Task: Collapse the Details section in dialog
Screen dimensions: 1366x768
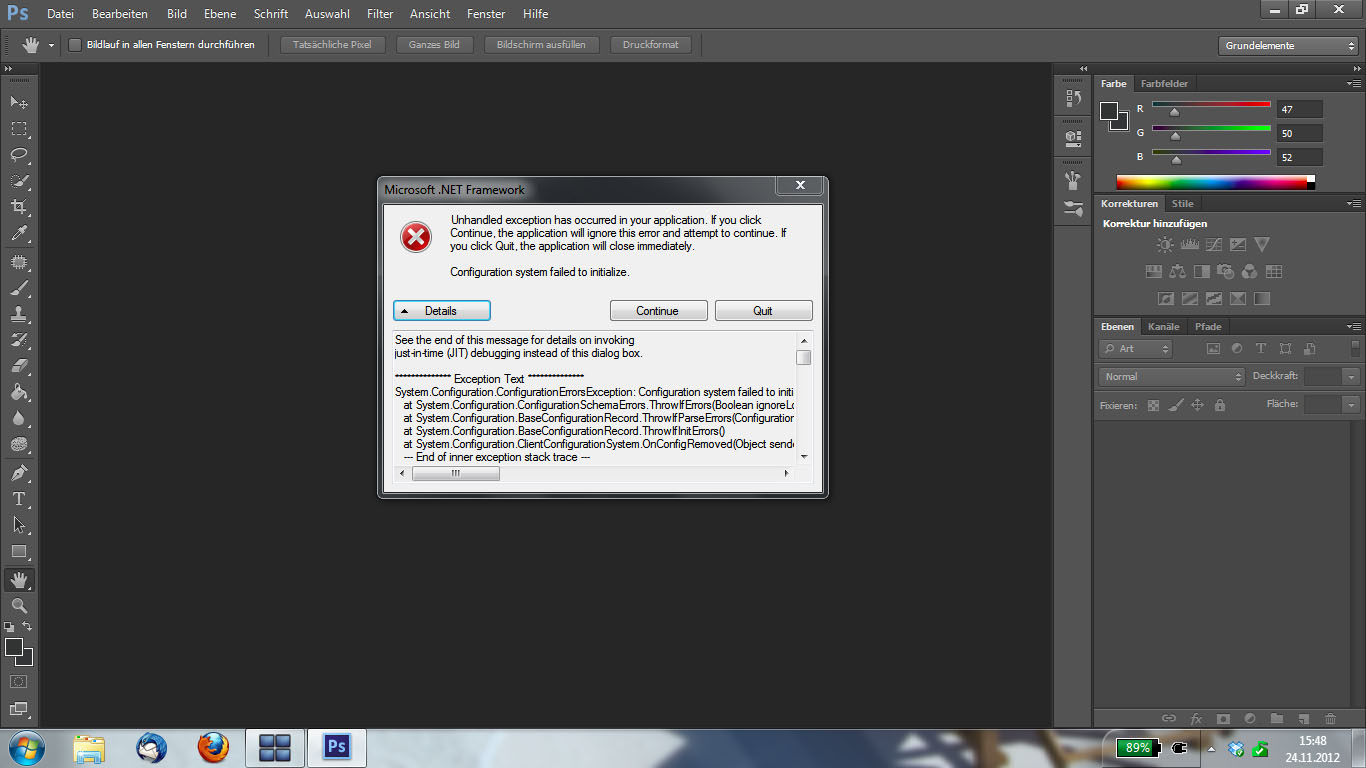Action: [441, 311]
